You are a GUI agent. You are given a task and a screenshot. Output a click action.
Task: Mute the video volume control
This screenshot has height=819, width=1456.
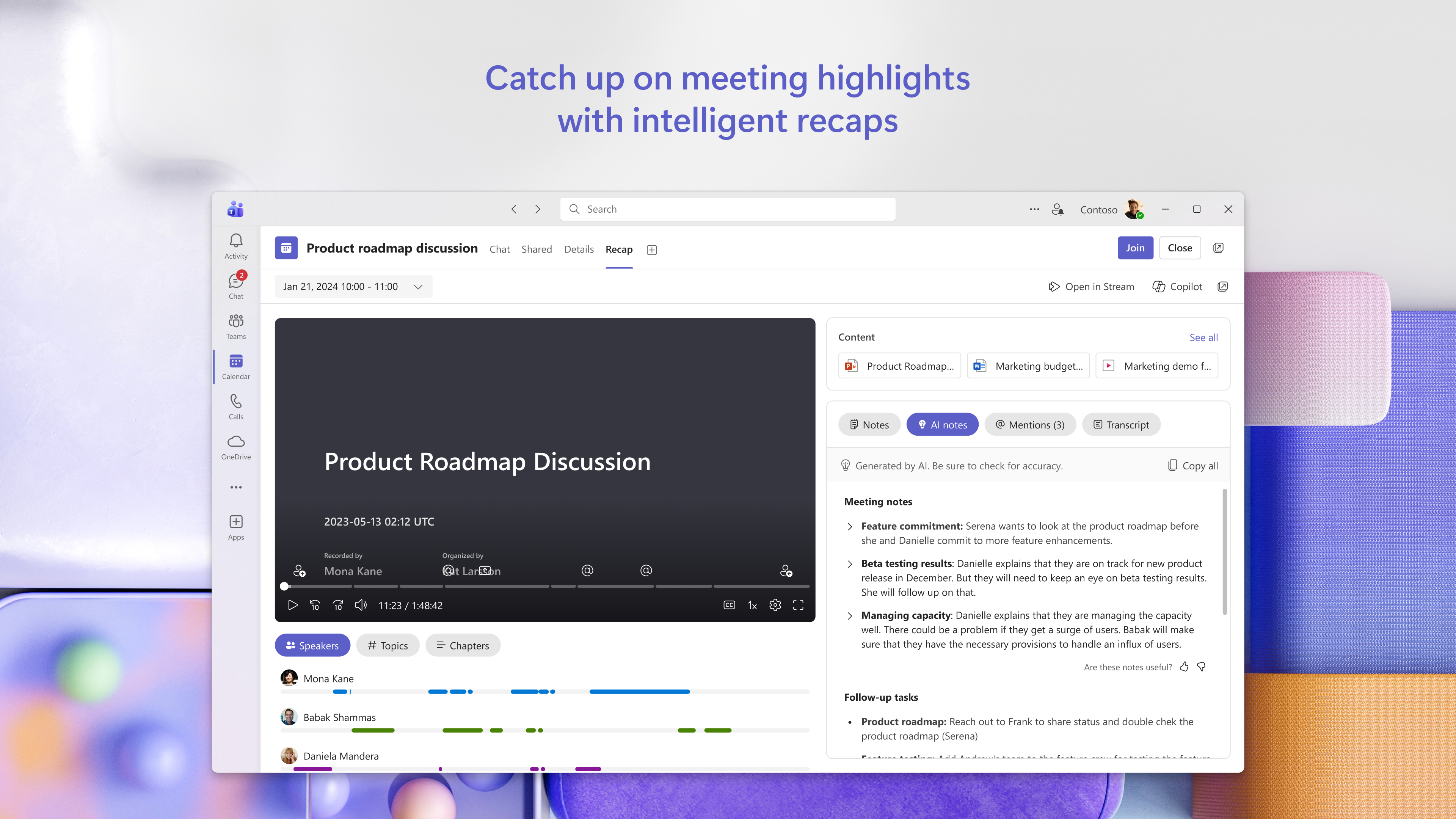coord(361,605)
